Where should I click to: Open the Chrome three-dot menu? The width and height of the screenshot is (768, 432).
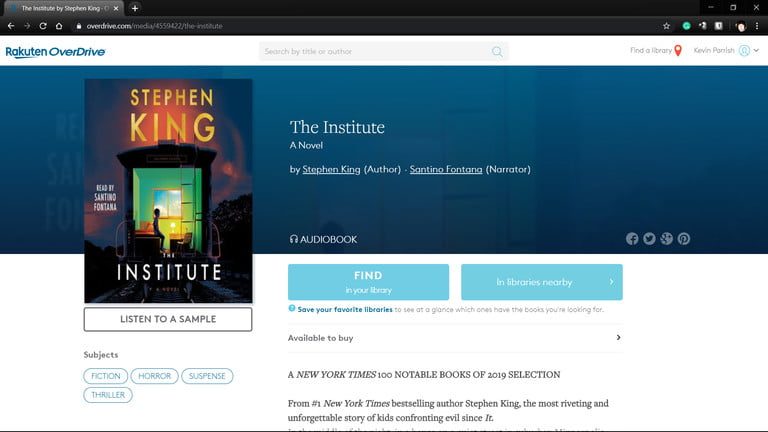(757, 26)
